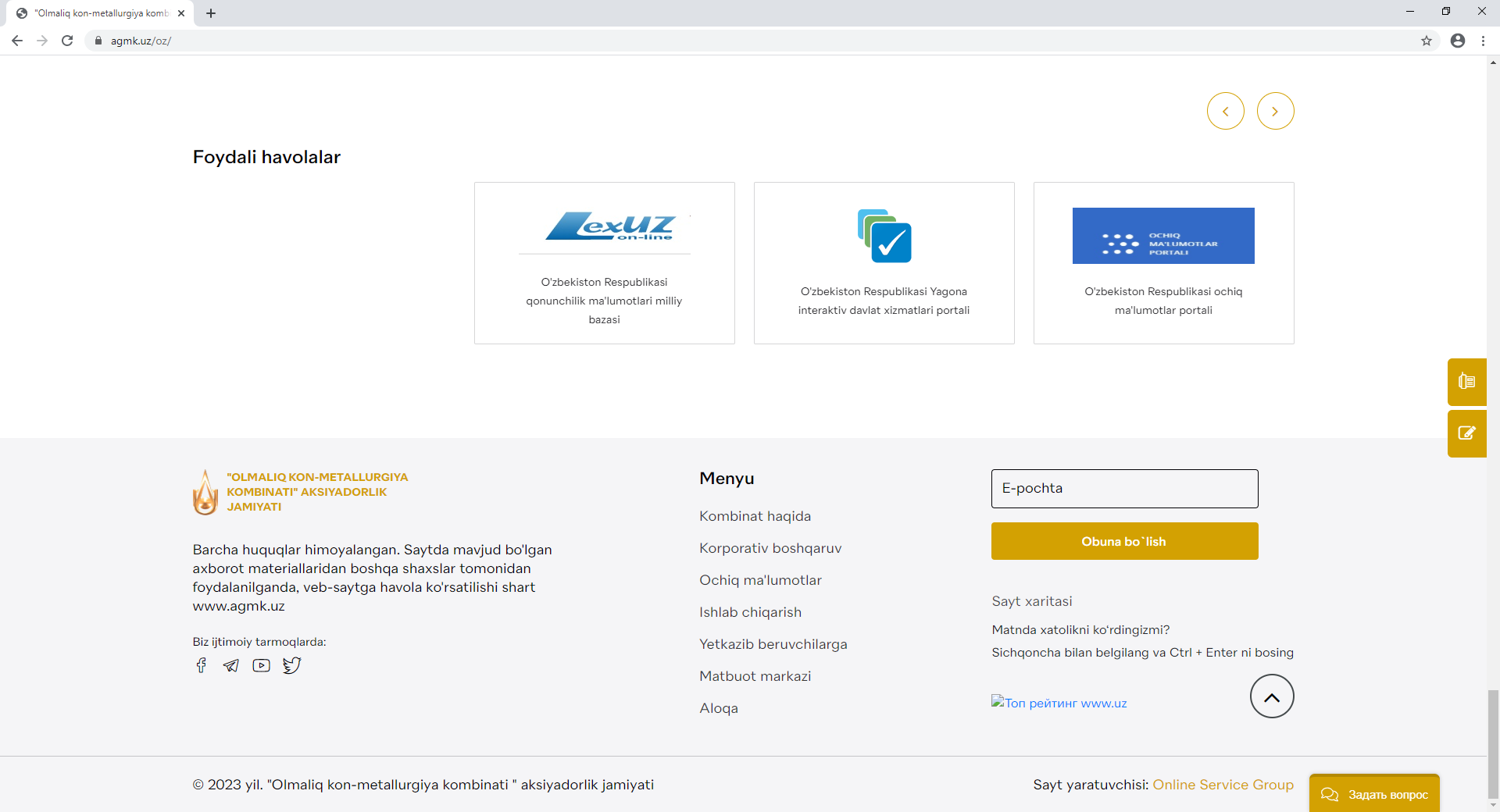Open the Twitter social icon
Viewport: 1500px width, 812px height.
click(x=291, y=665)
